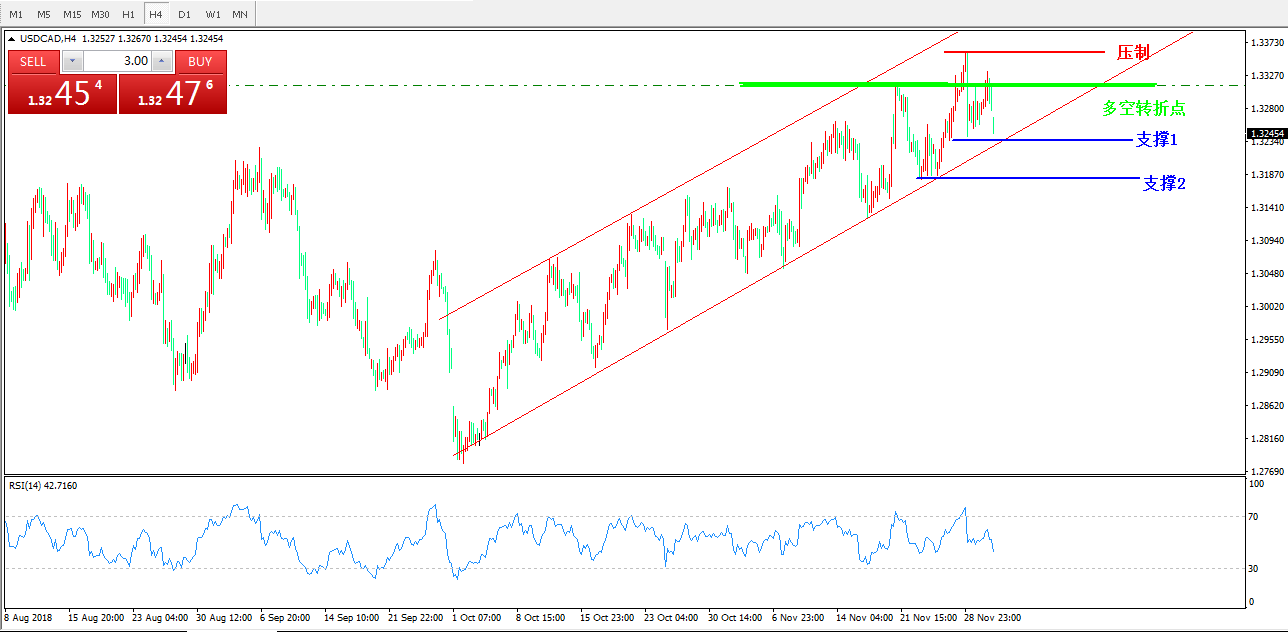Select the blue 支撑1 support label
This screenshot has width=1288, height=632.
(x=1156, y=140)
